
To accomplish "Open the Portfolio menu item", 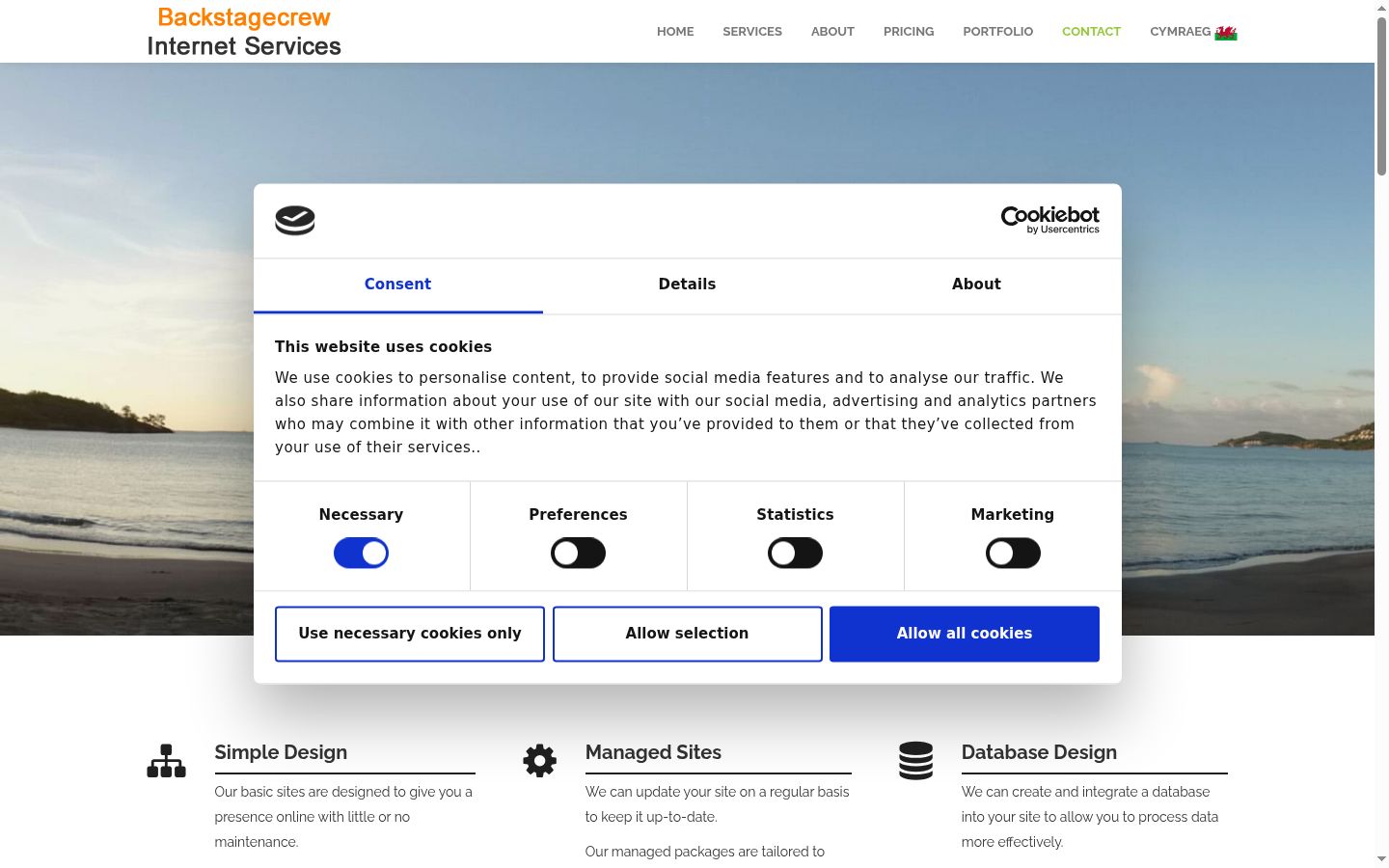I will click(x=997, y=32).
